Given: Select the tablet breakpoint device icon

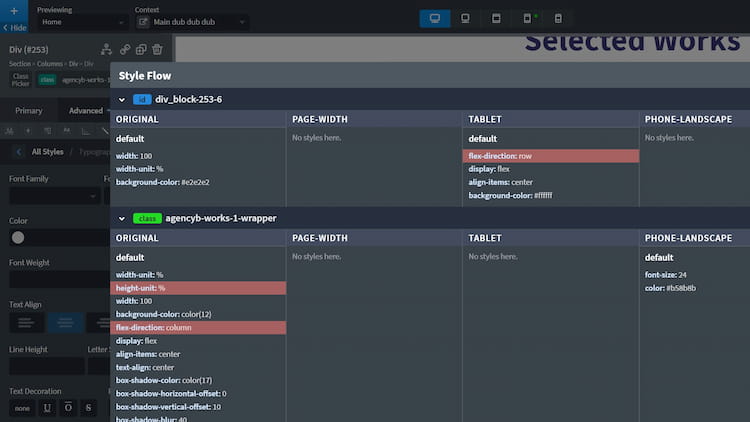Looking at the screenshot, I should point(496,19).
